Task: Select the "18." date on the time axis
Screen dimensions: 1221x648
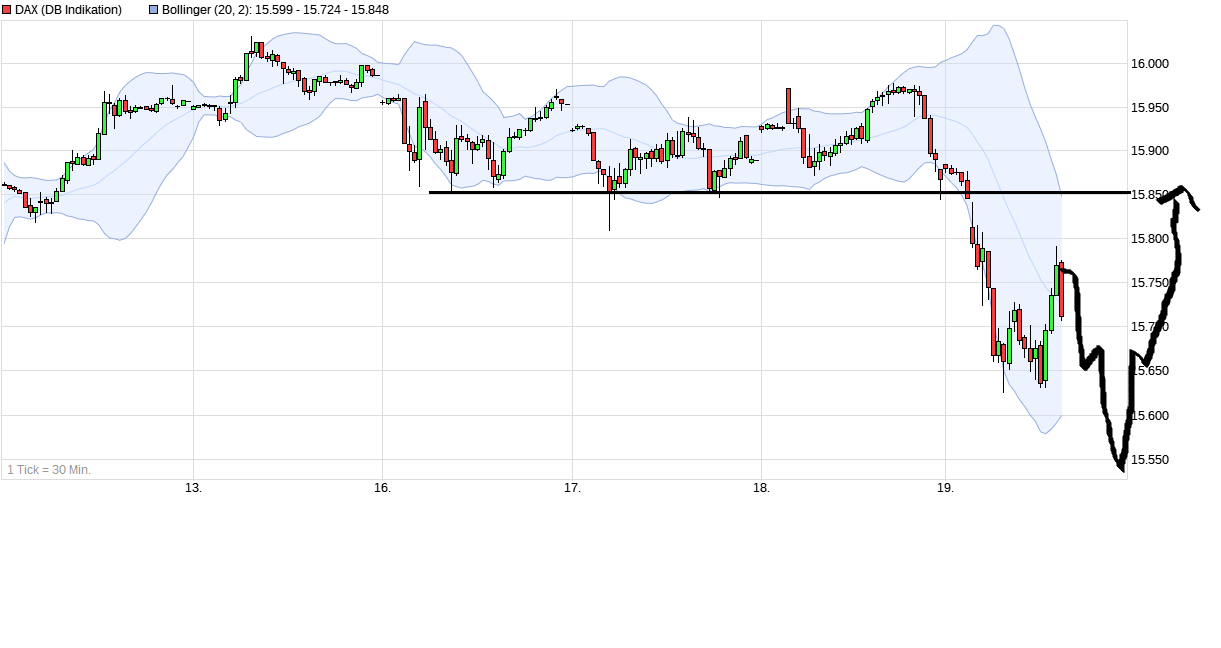Action: click(x=761, y=488)
